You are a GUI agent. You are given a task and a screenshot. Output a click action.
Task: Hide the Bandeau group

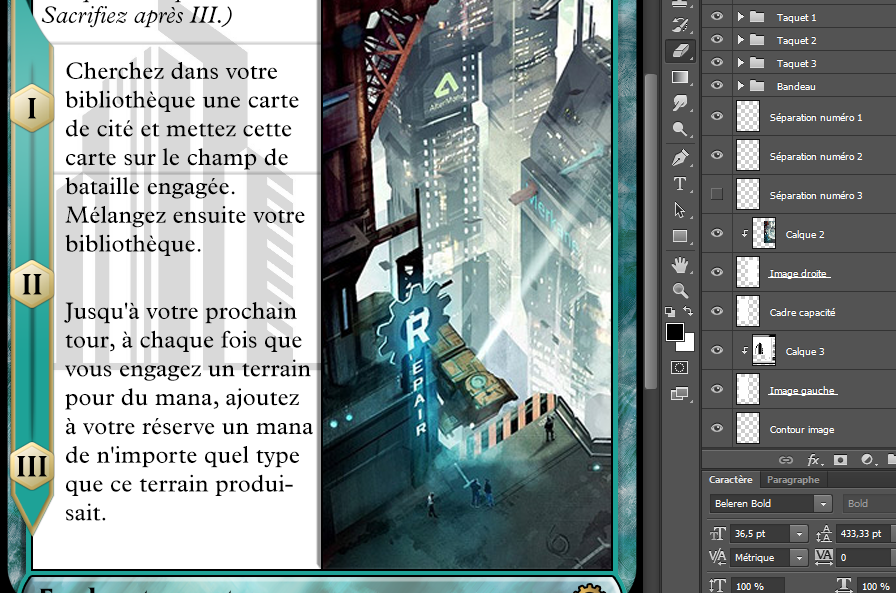pyautogui.click(x=717, y=85)
